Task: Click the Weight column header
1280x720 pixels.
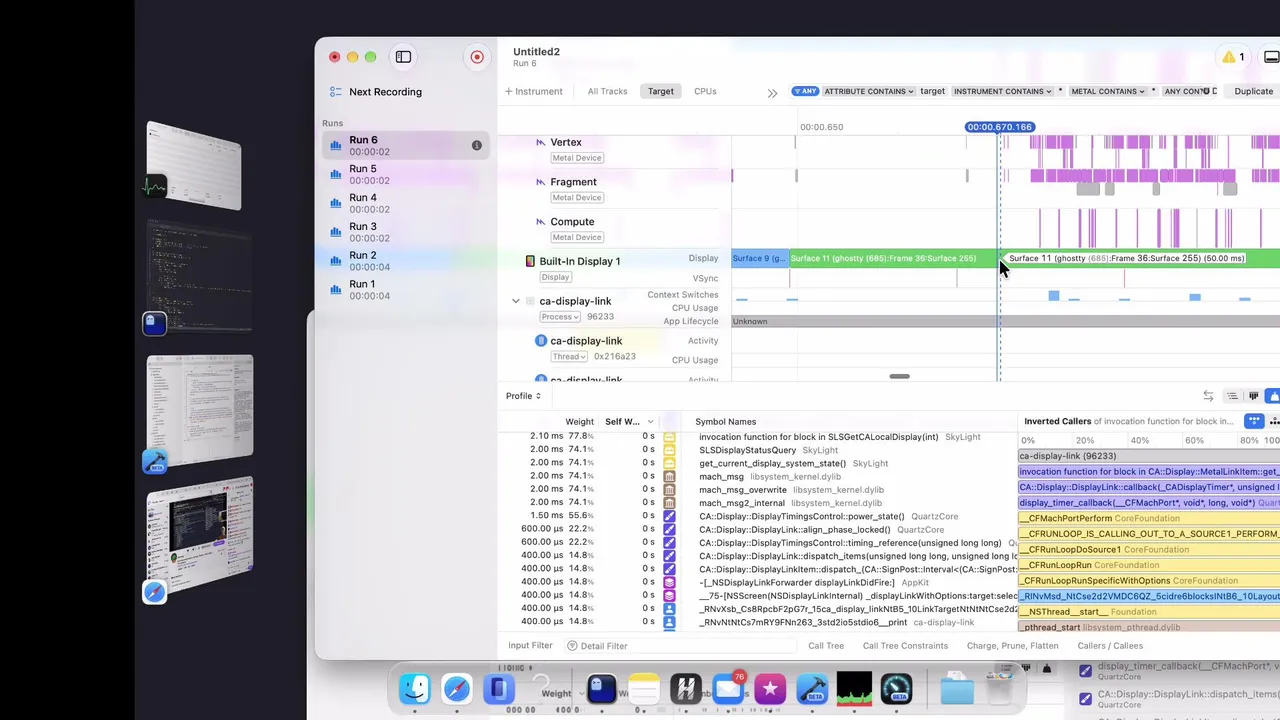Action: point(579,422)
